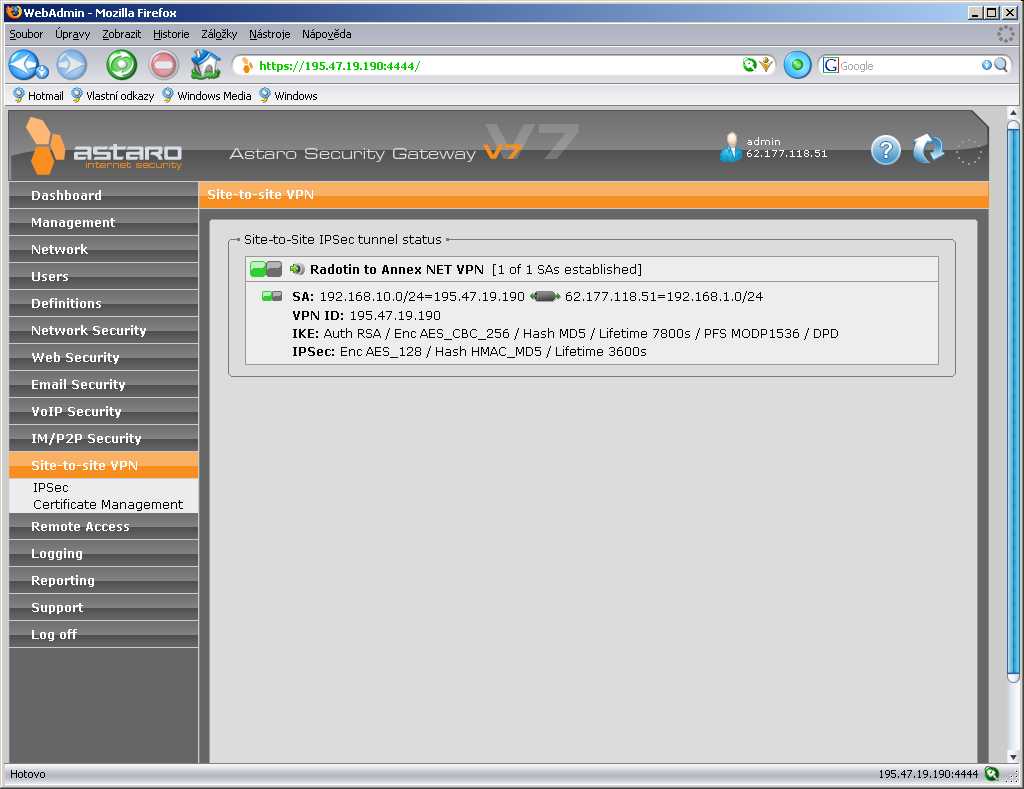Click the browser reload page icon
Viewport: 1024px width, 789px height.
tap(122, 65)
